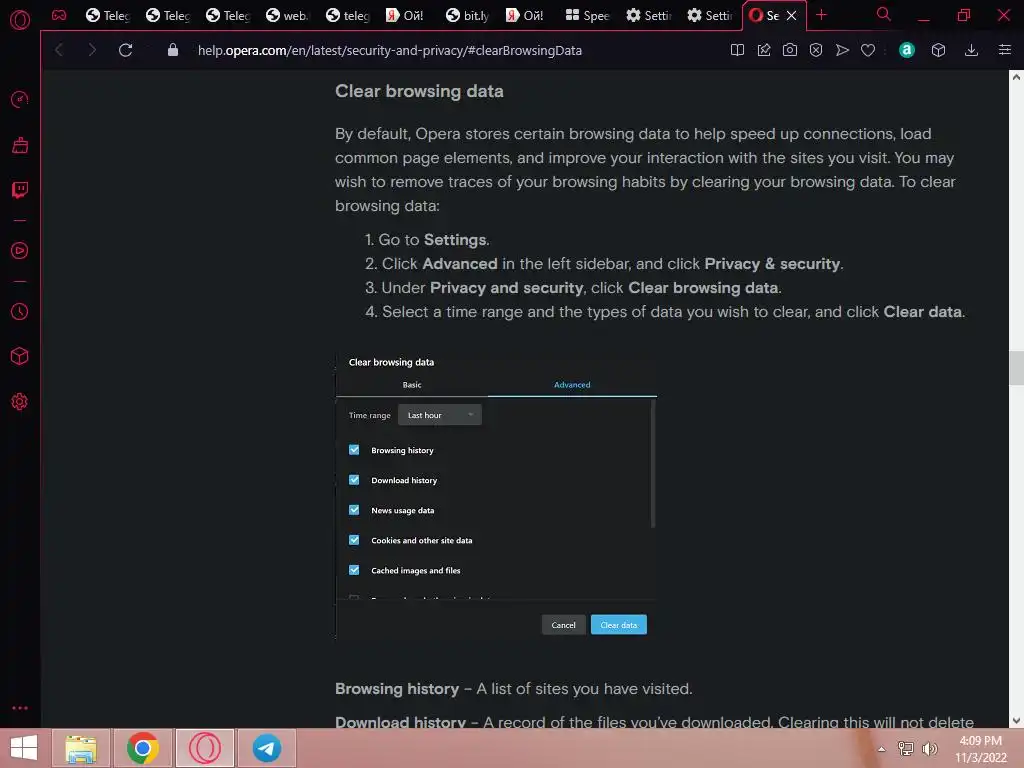Open Easy Setup sliders icon
This screenshot has width=1024, height=768.
[1005, 50]
